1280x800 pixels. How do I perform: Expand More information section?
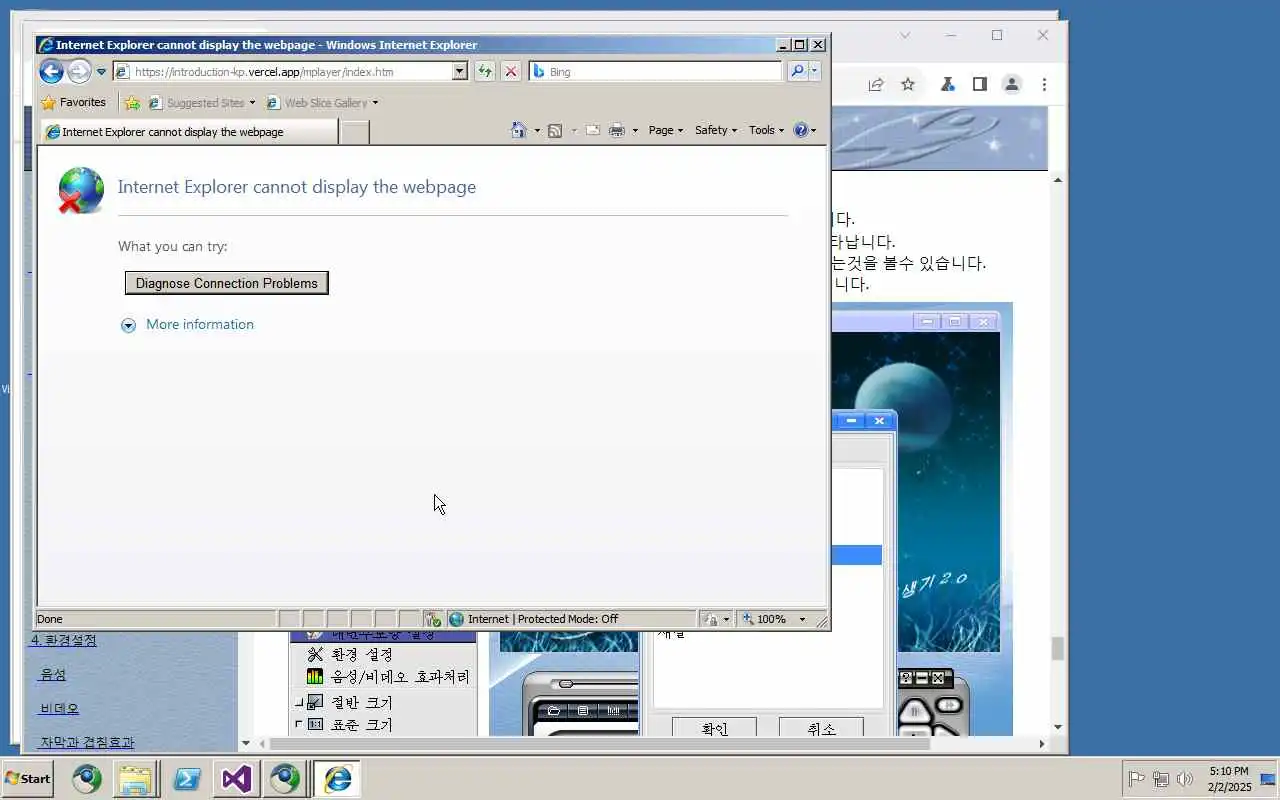[187, 325]
